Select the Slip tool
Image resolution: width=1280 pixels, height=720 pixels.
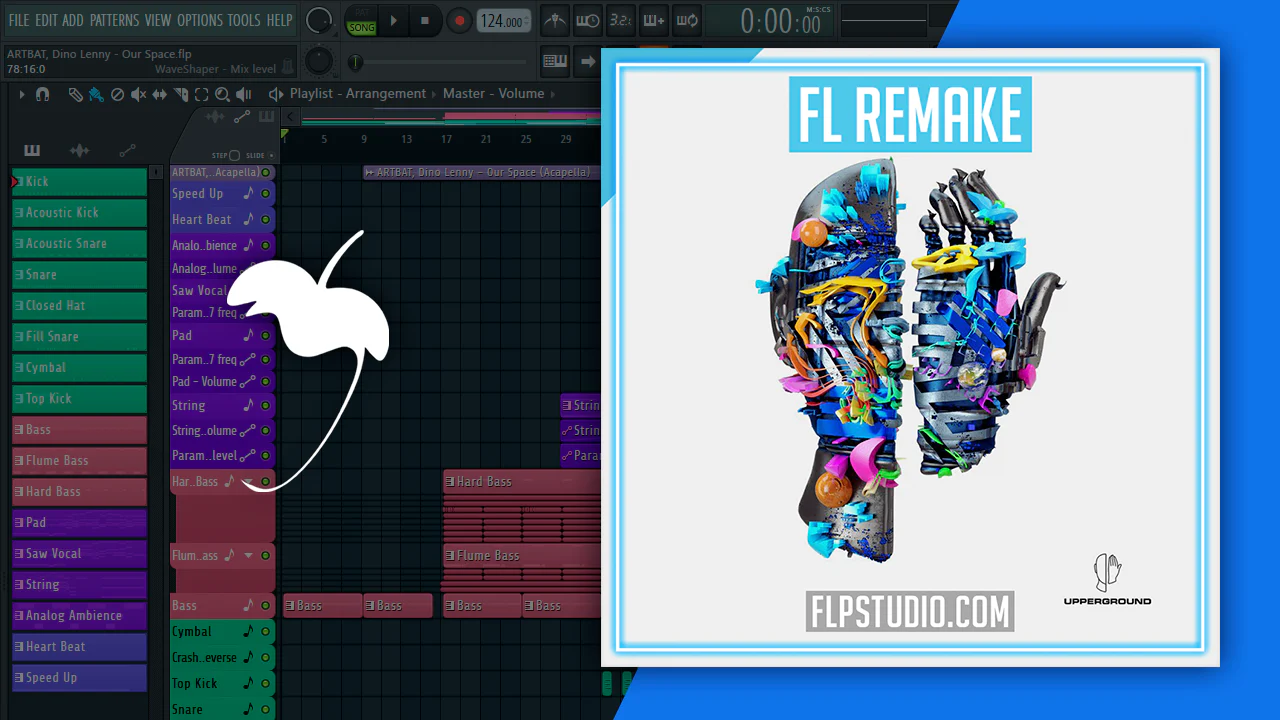(x=160, y=94)
